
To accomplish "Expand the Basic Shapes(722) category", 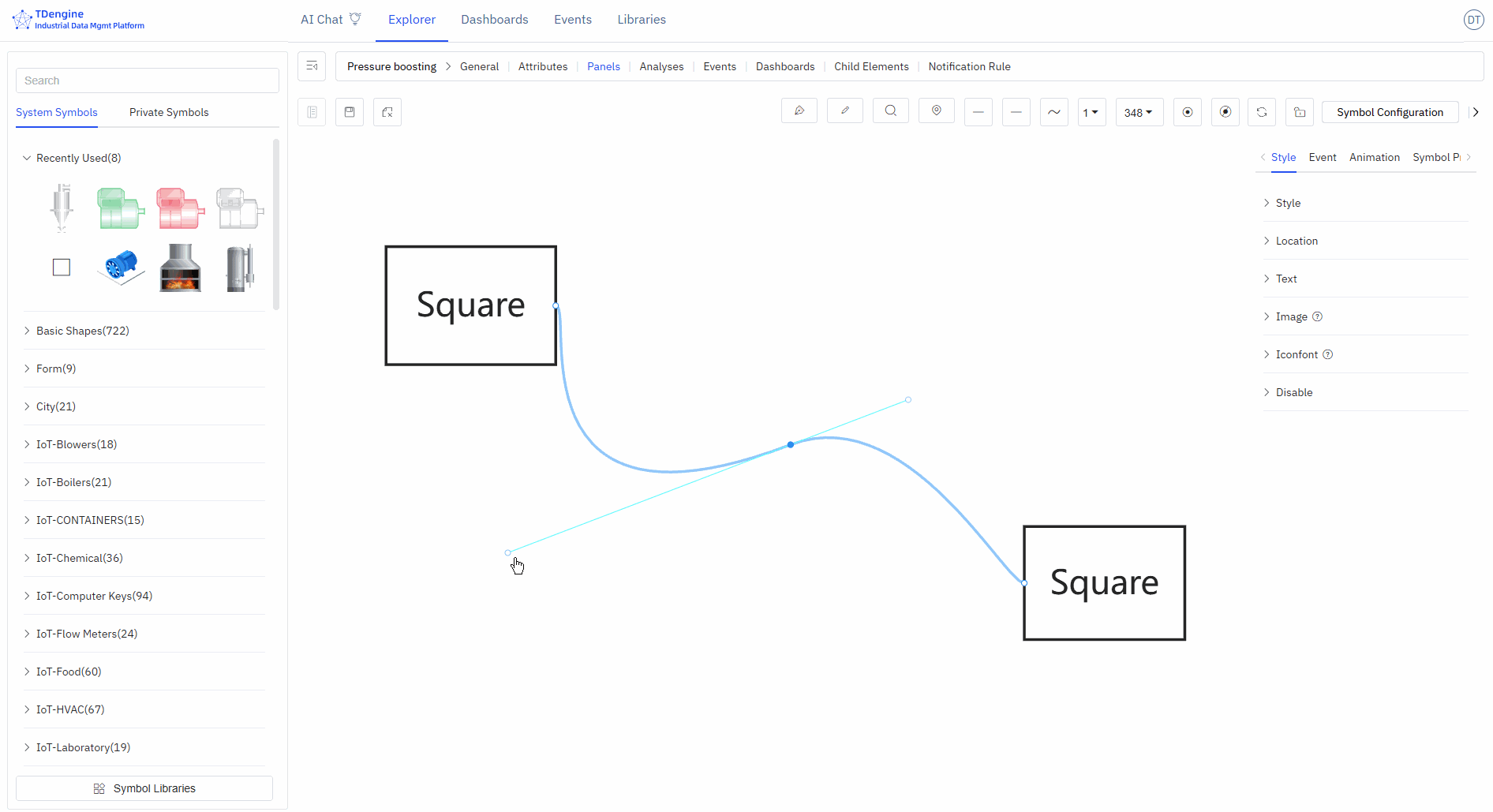I will pos(82,331).
